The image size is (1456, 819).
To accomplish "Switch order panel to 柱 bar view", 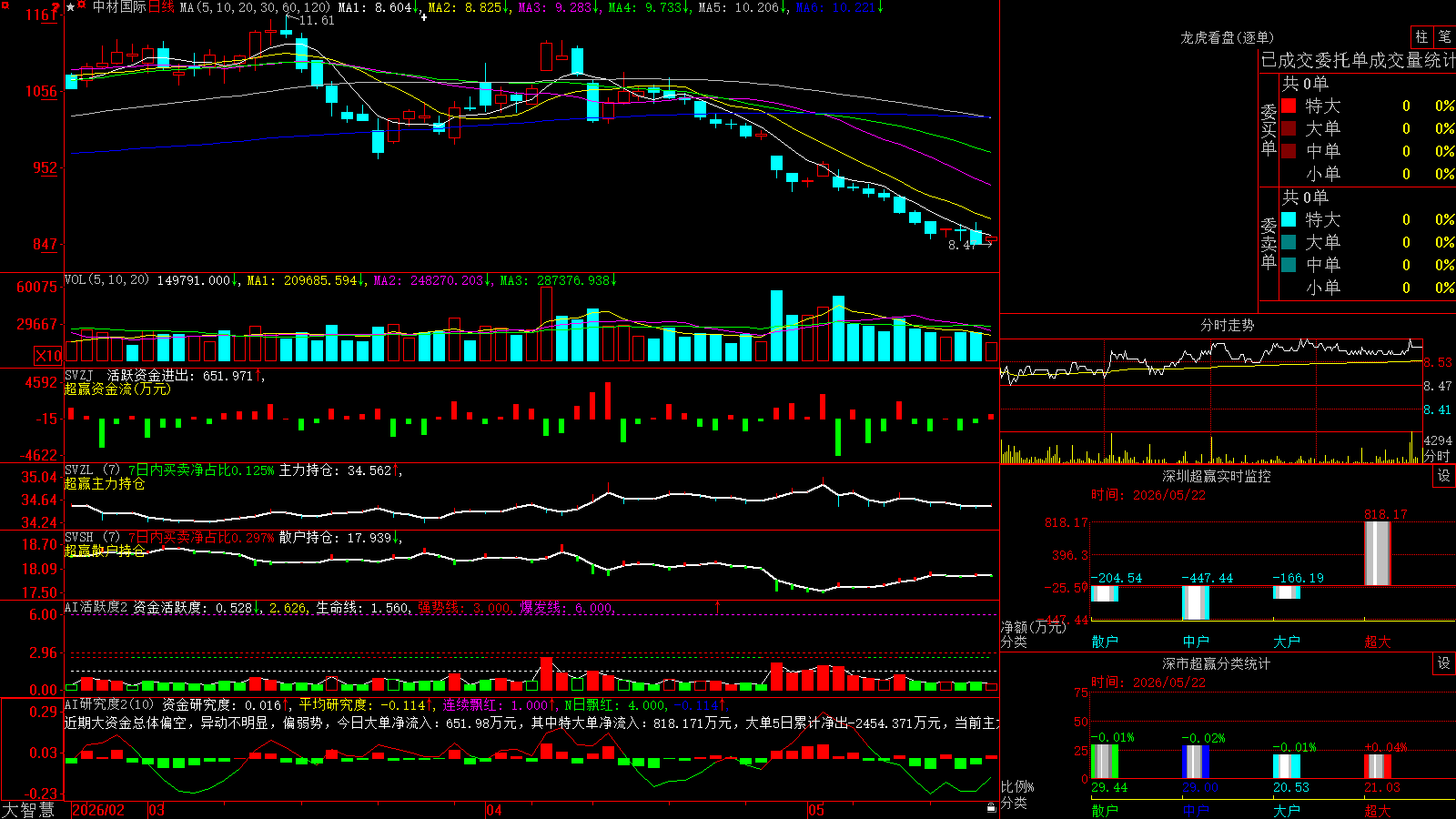I will [1421, 37].
